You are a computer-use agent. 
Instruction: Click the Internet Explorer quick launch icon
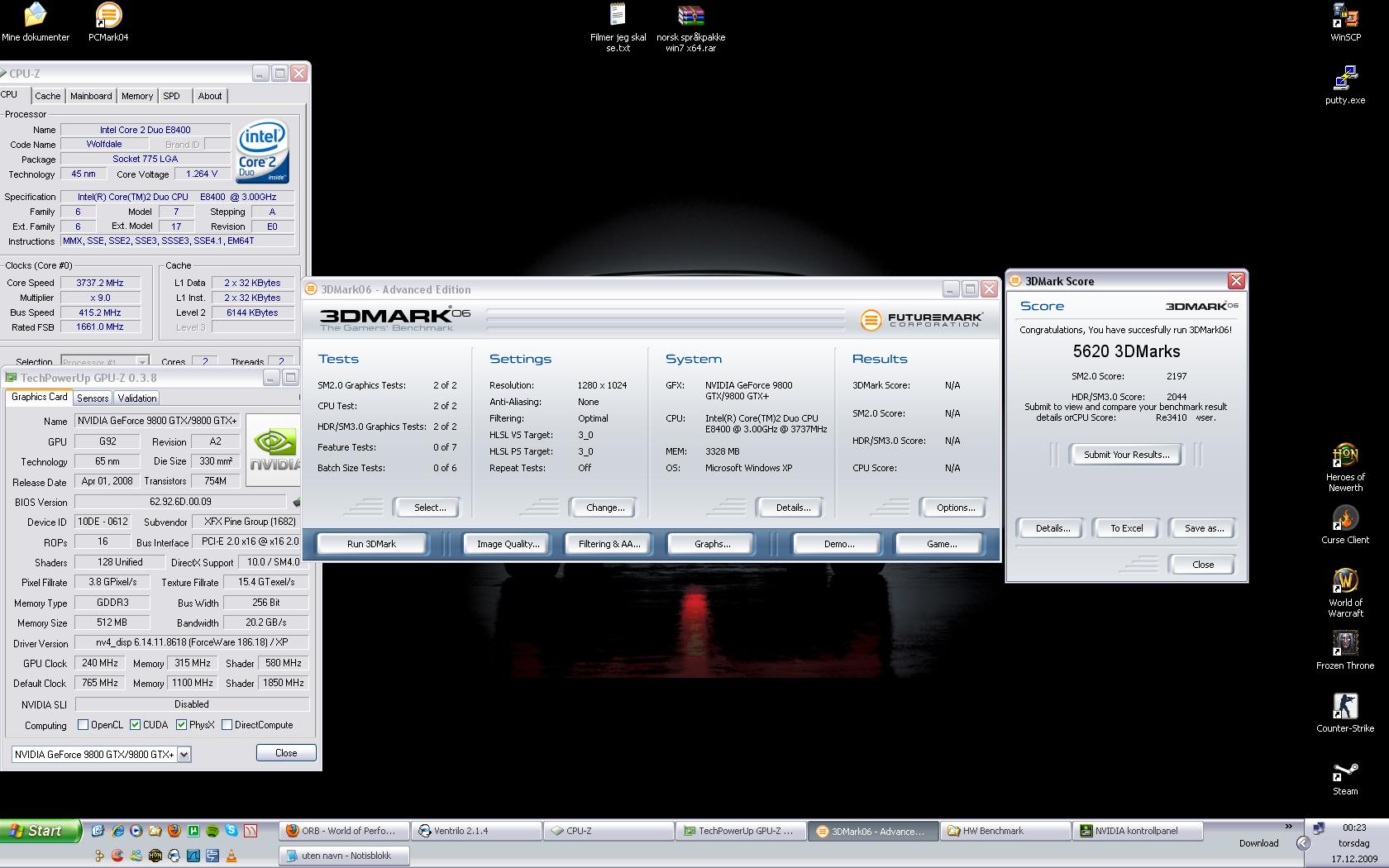coord(117,831)
